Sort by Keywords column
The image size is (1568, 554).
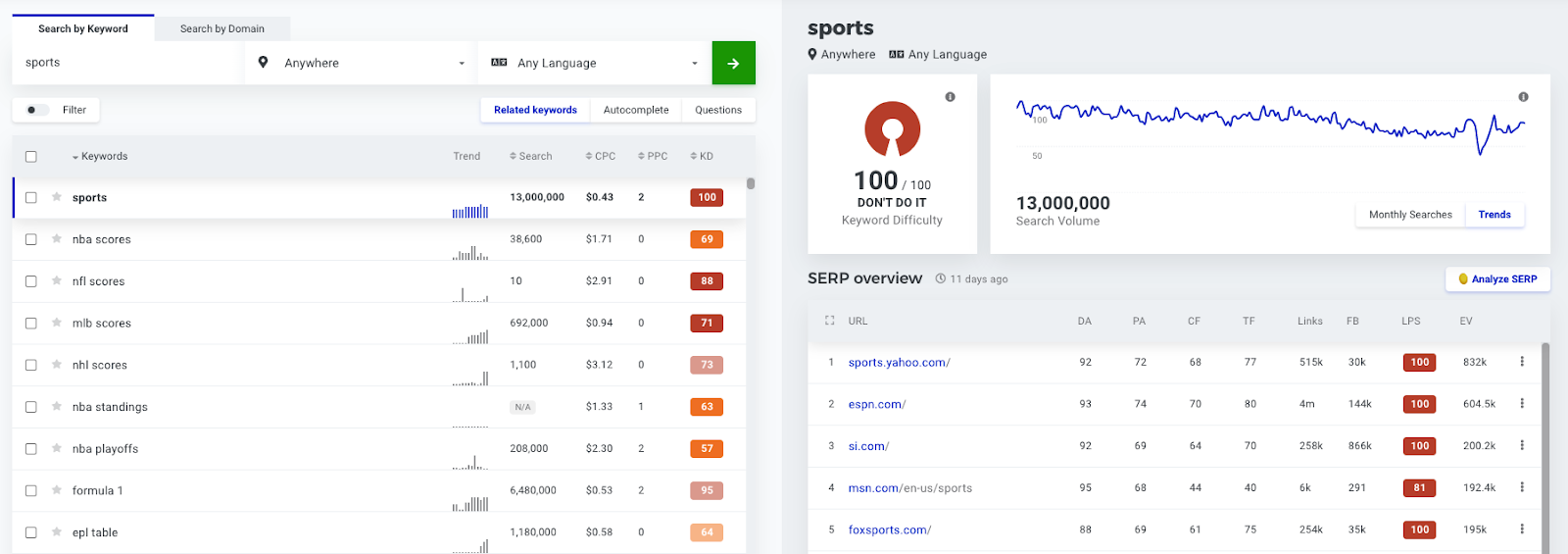tap(100, 156)
